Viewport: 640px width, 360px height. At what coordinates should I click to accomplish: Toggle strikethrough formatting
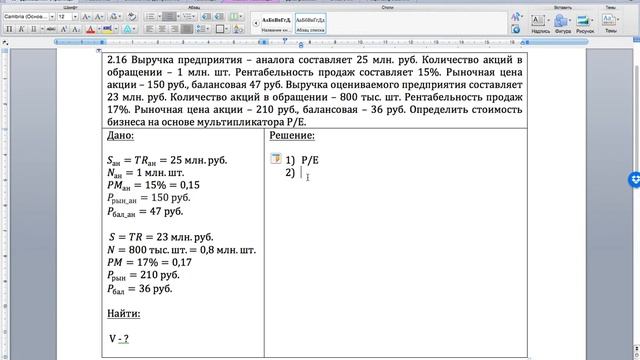point(51,29)
